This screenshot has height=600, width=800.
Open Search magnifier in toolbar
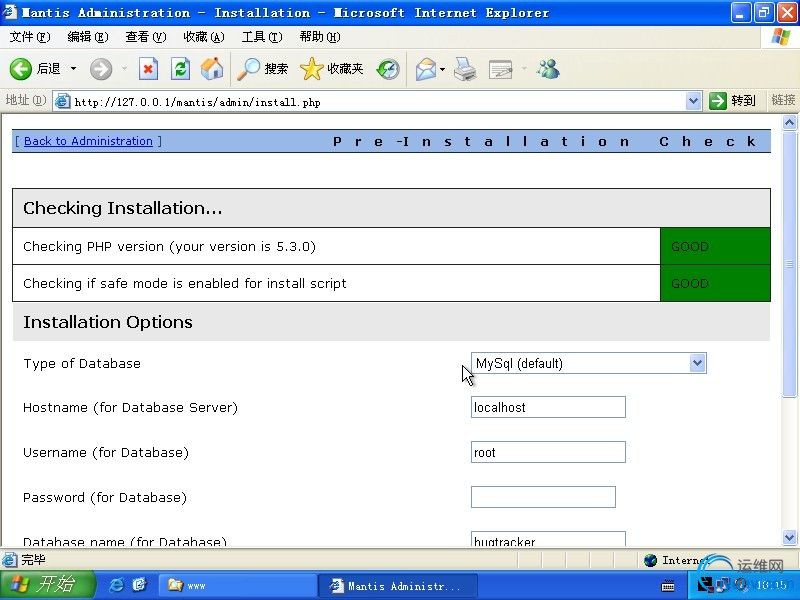(249, 69)
